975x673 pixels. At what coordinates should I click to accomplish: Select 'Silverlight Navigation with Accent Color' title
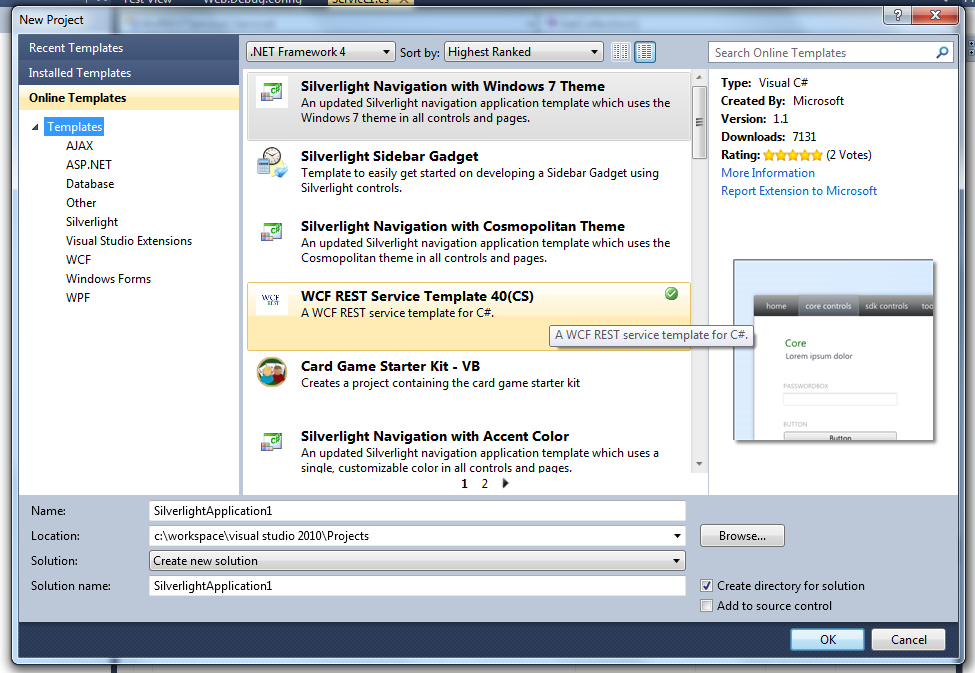click(435, 436)
